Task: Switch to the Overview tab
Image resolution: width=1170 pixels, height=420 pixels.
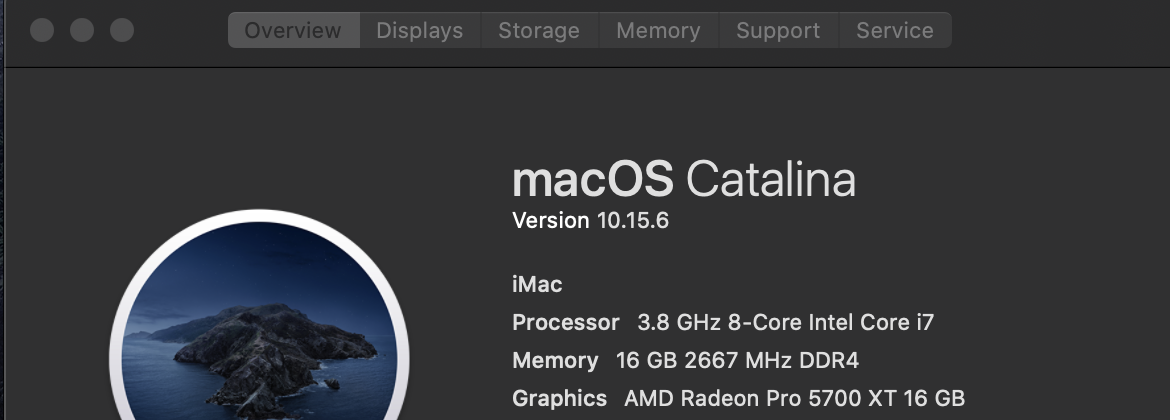Action: [x=294, y=30]
